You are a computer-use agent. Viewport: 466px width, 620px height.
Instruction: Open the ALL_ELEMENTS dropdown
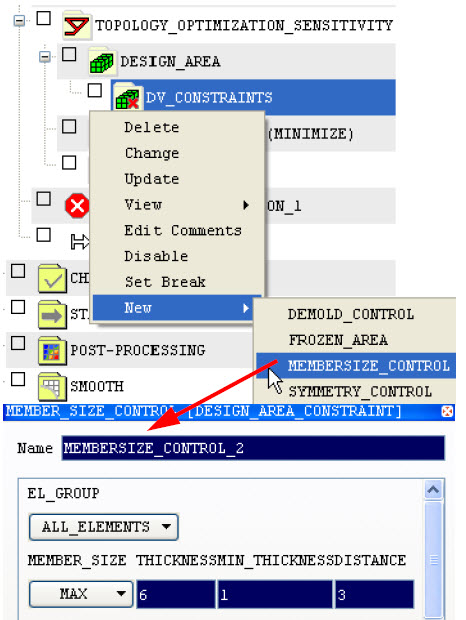[104, 527]
